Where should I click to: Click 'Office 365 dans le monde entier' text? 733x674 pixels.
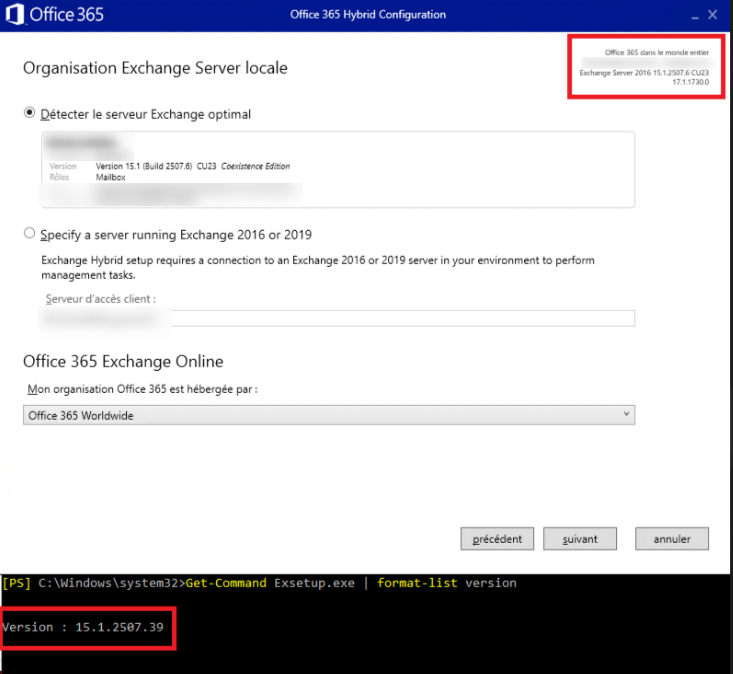coord(657,52)
